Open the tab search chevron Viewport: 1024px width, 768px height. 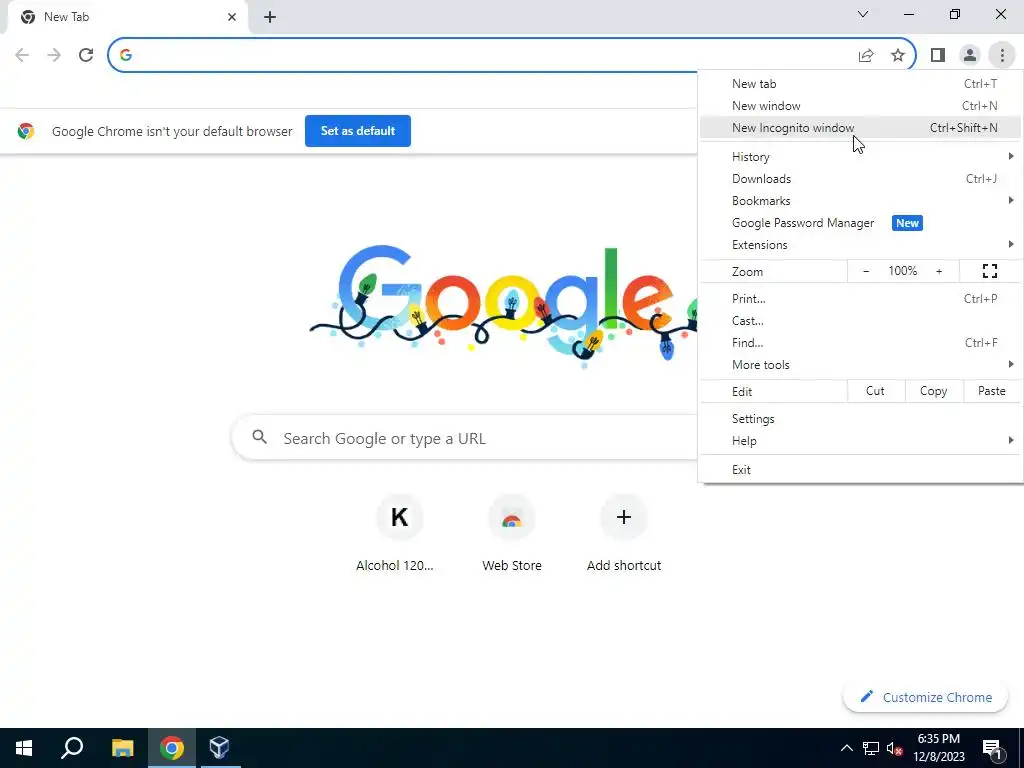pos(863,14)
